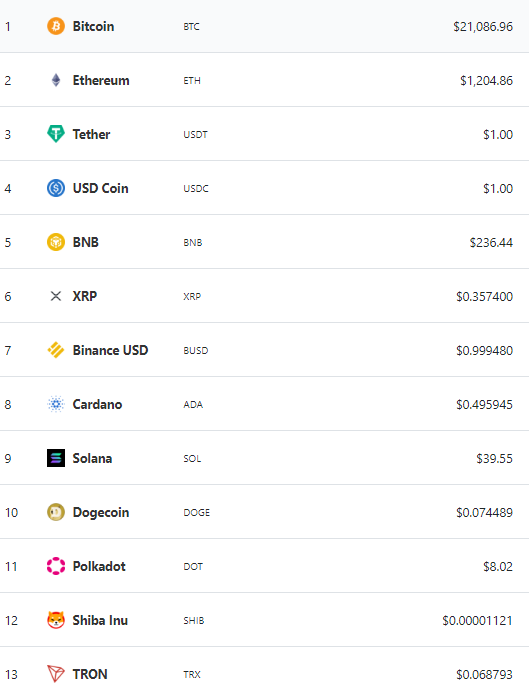Click the DOGE ticker symbol
Image resolution: width=529 pixels, height=688 pixels.
197,512
